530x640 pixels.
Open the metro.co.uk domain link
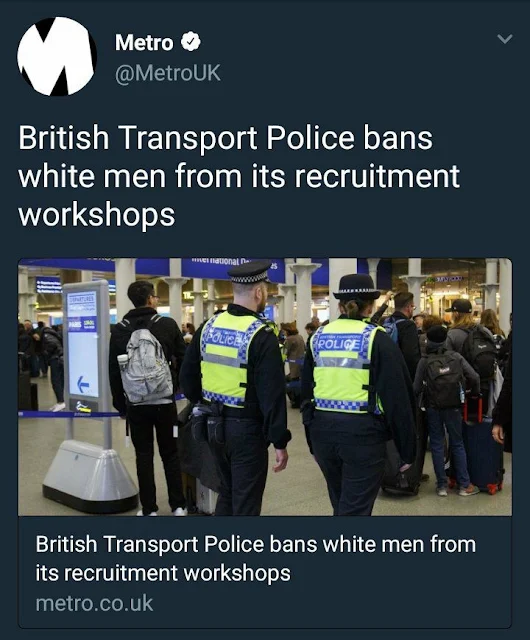[94, 604]
